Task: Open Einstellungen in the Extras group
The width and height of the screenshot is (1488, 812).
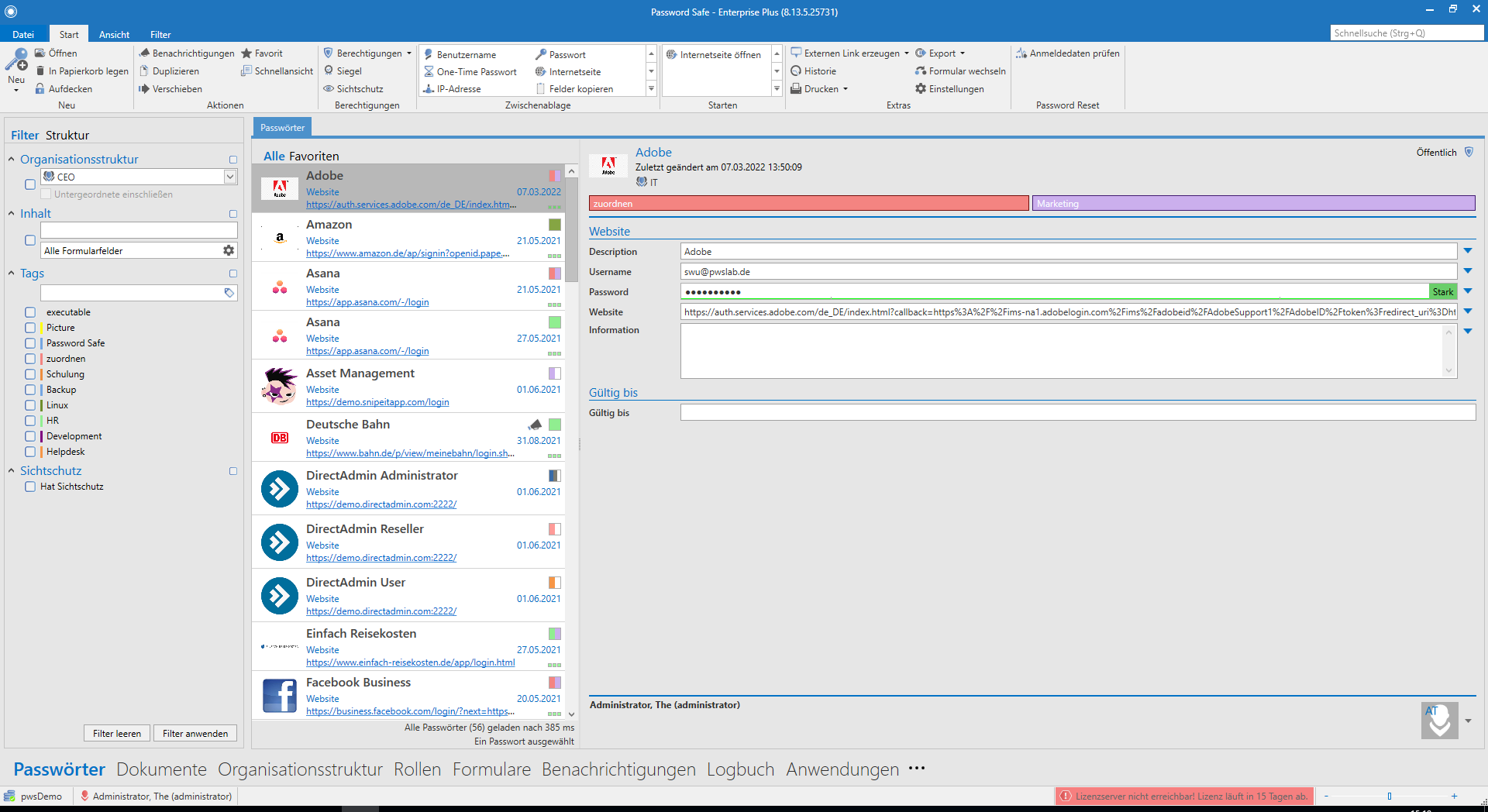Action: (949, 89)
